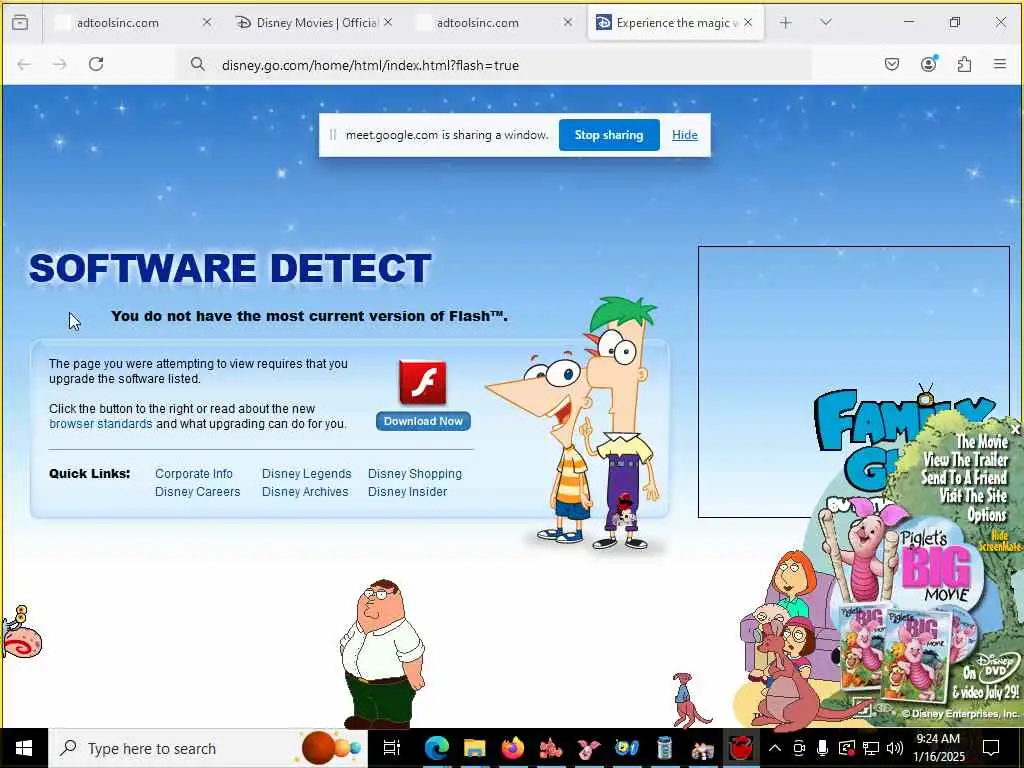
Task: Open the Firefox View icon
Action: (20, 23)
